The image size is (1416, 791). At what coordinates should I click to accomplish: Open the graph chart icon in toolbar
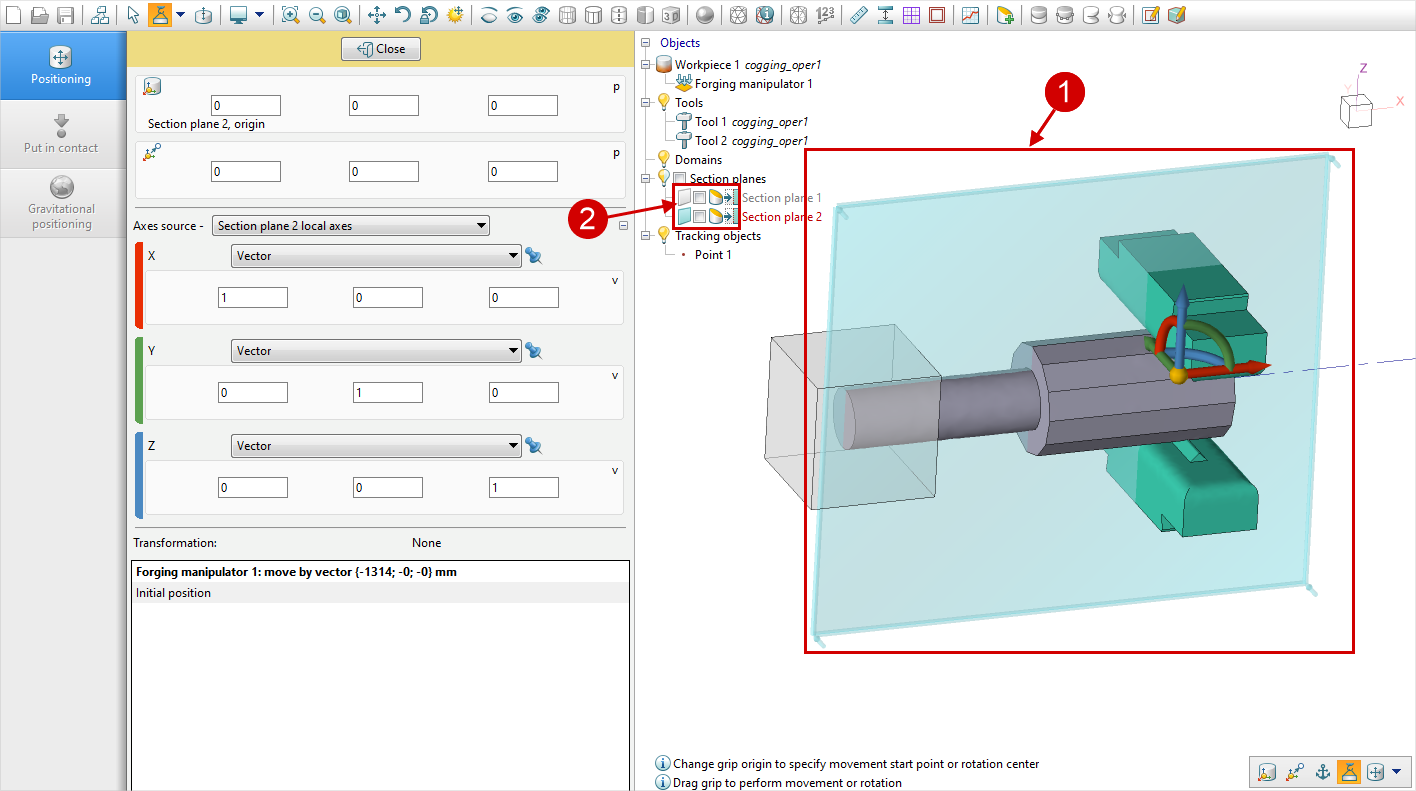point(970,15)
